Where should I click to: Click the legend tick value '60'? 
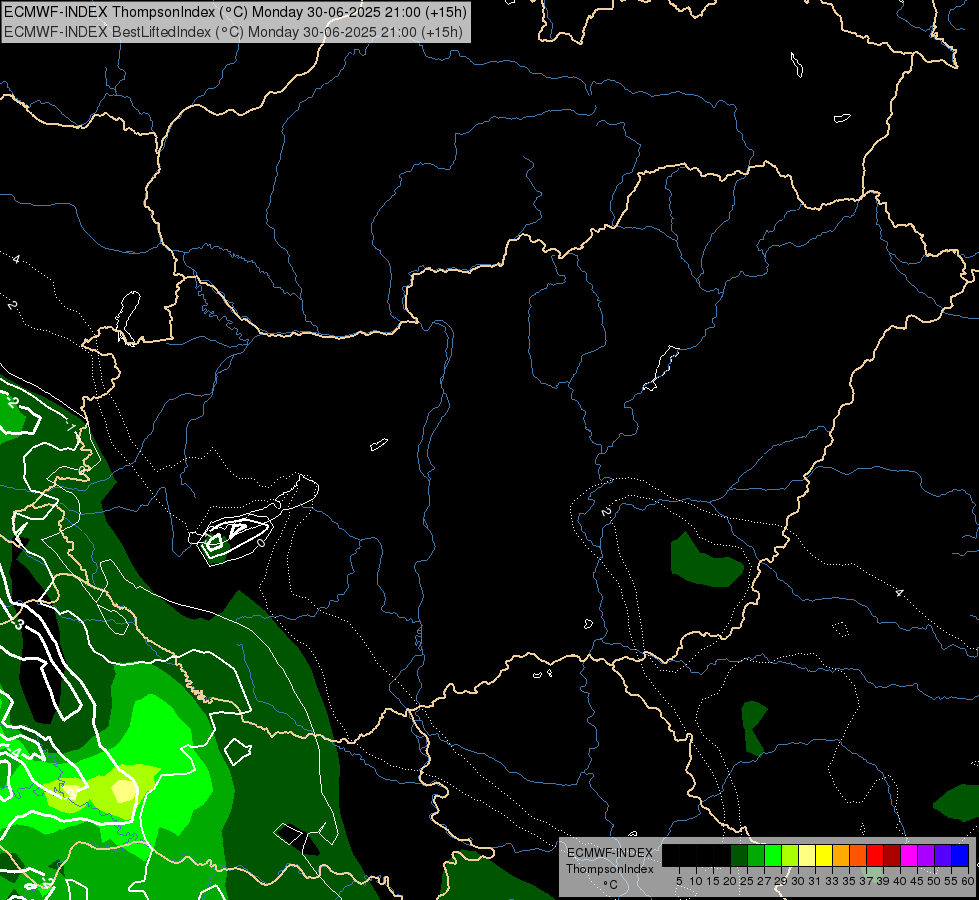968,881
